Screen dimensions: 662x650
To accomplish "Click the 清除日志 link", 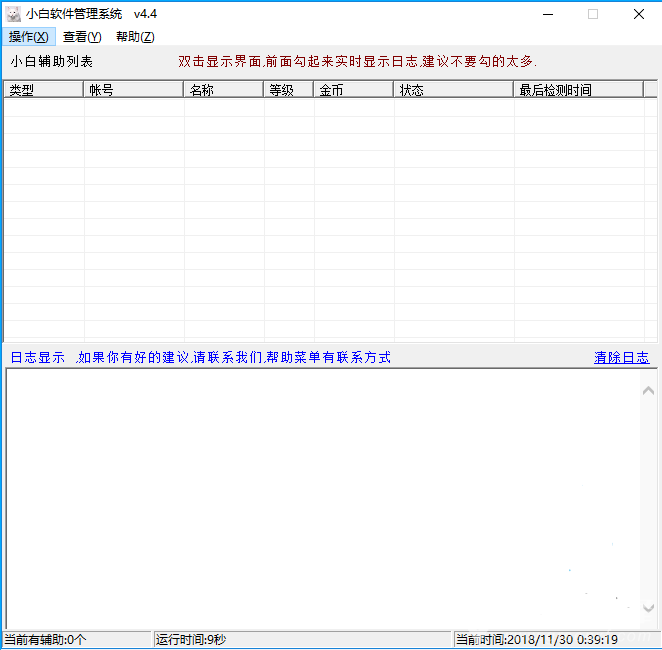I will [x=621, y=358].
